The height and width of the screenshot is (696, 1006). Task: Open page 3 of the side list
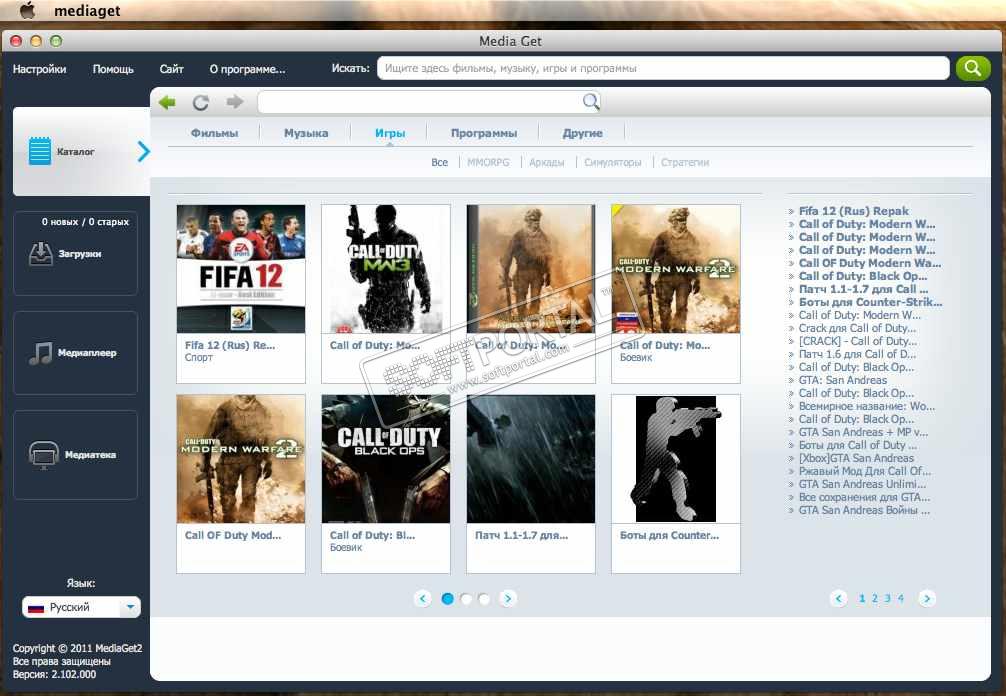click(887, 598)
